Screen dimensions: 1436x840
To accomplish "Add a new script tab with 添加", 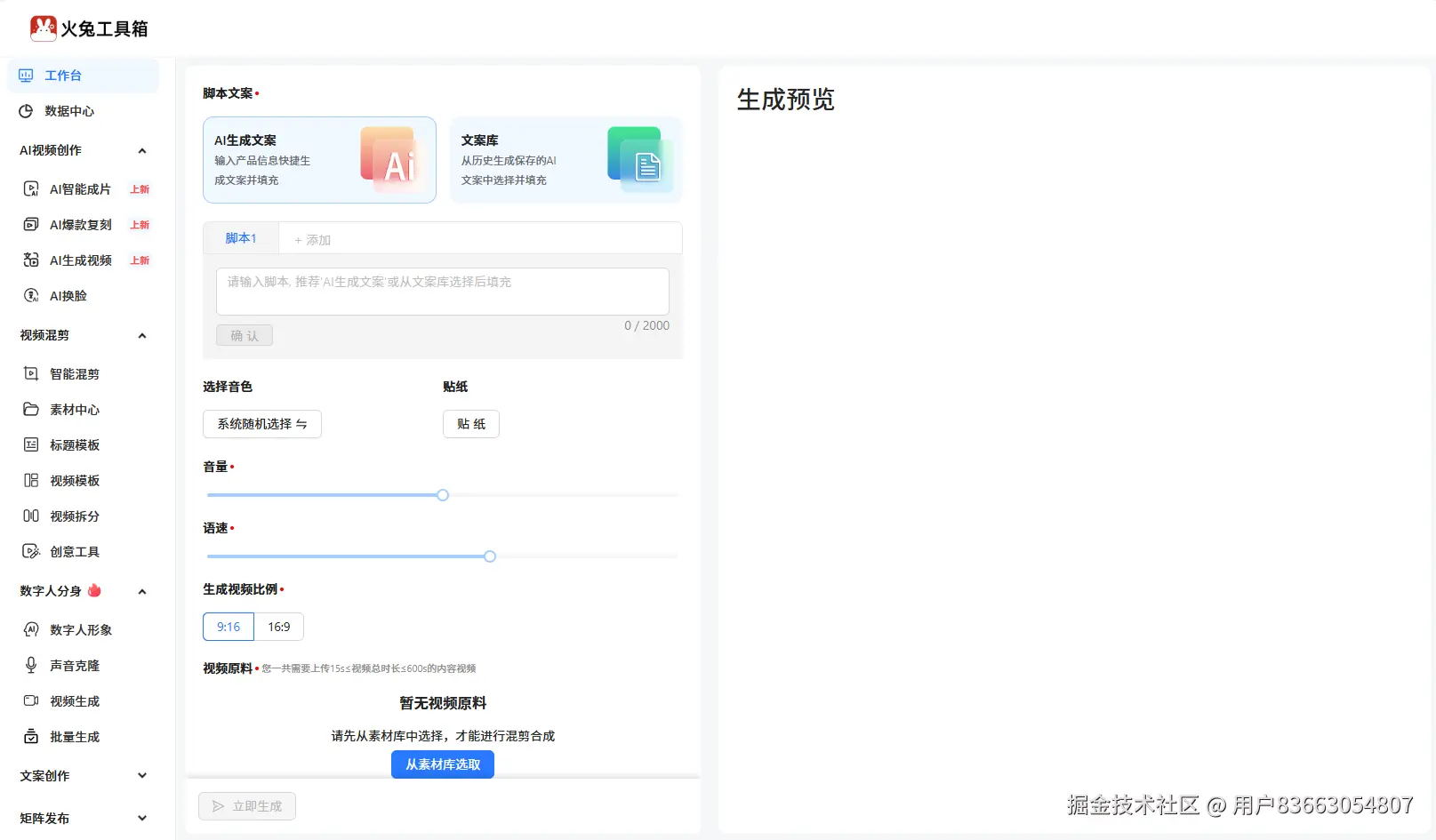I will pyautogui.click(x=312, y=240).
